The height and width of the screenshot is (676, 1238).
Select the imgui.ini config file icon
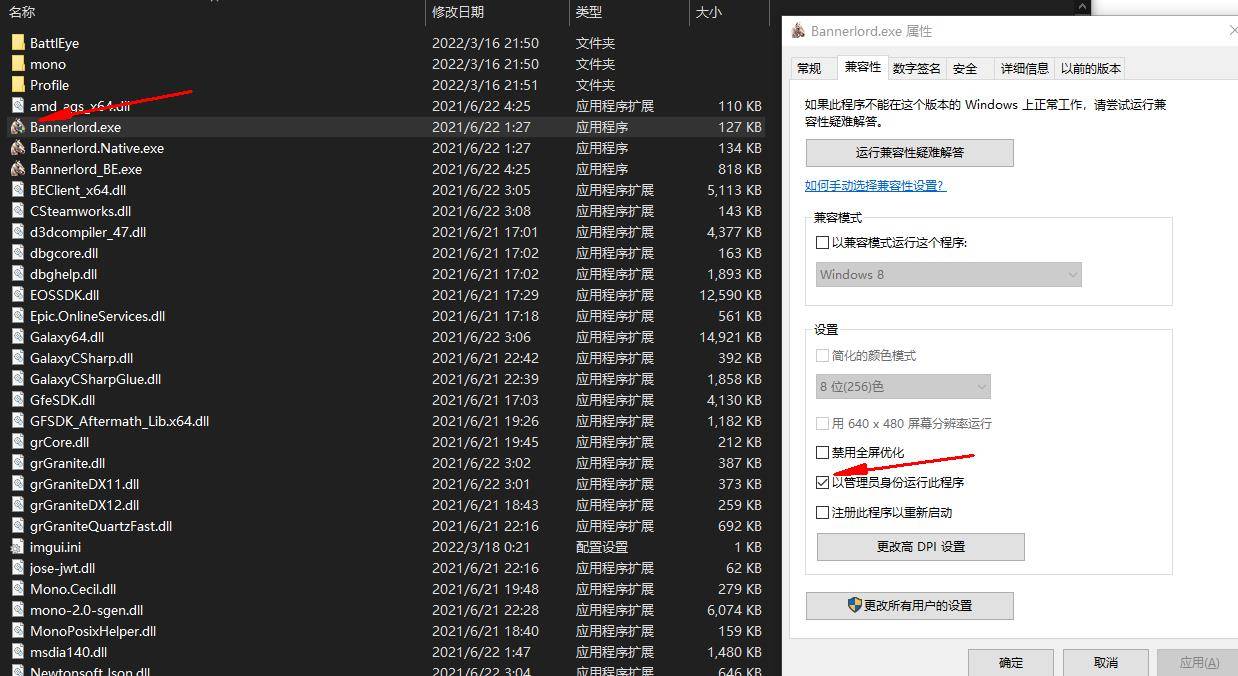[x=18, y=547]
